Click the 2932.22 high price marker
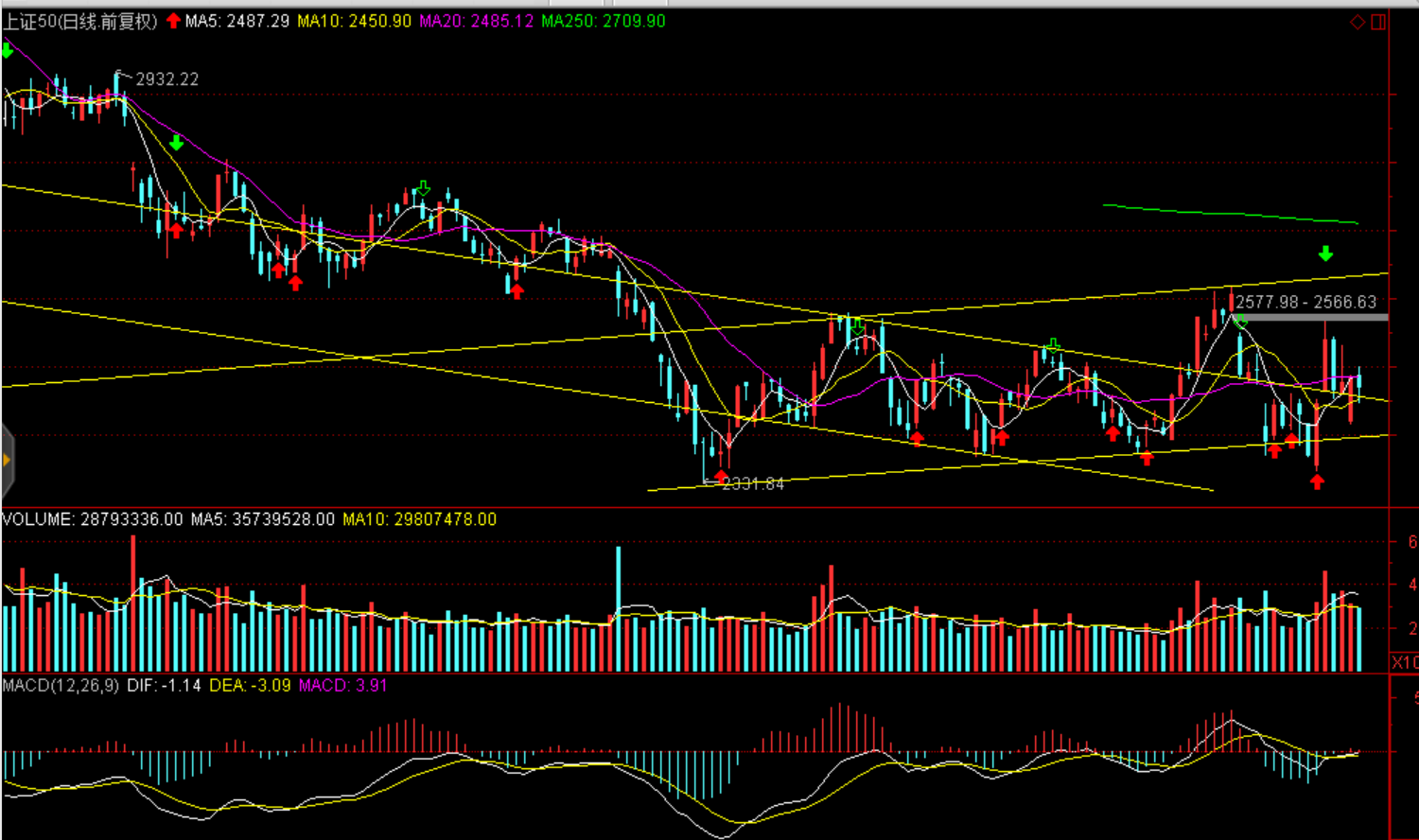Image resolution: width=1419 pixels, height=840 pixels. point(166,79)
